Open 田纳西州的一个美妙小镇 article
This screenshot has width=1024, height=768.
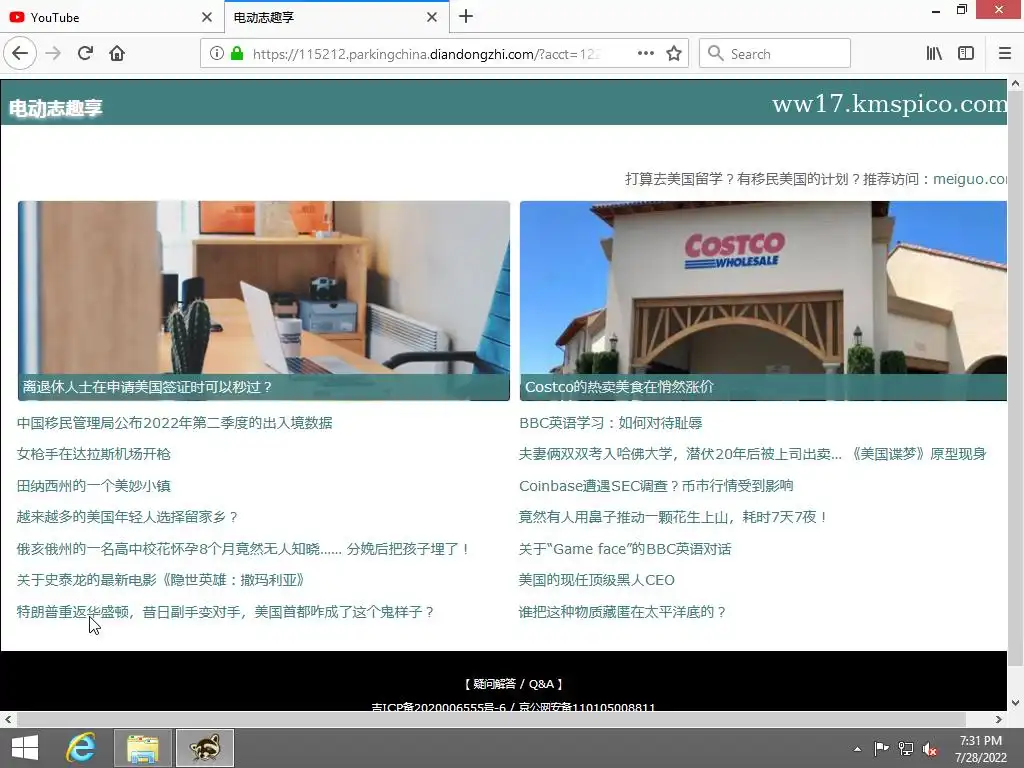click(x=93, y=486)
